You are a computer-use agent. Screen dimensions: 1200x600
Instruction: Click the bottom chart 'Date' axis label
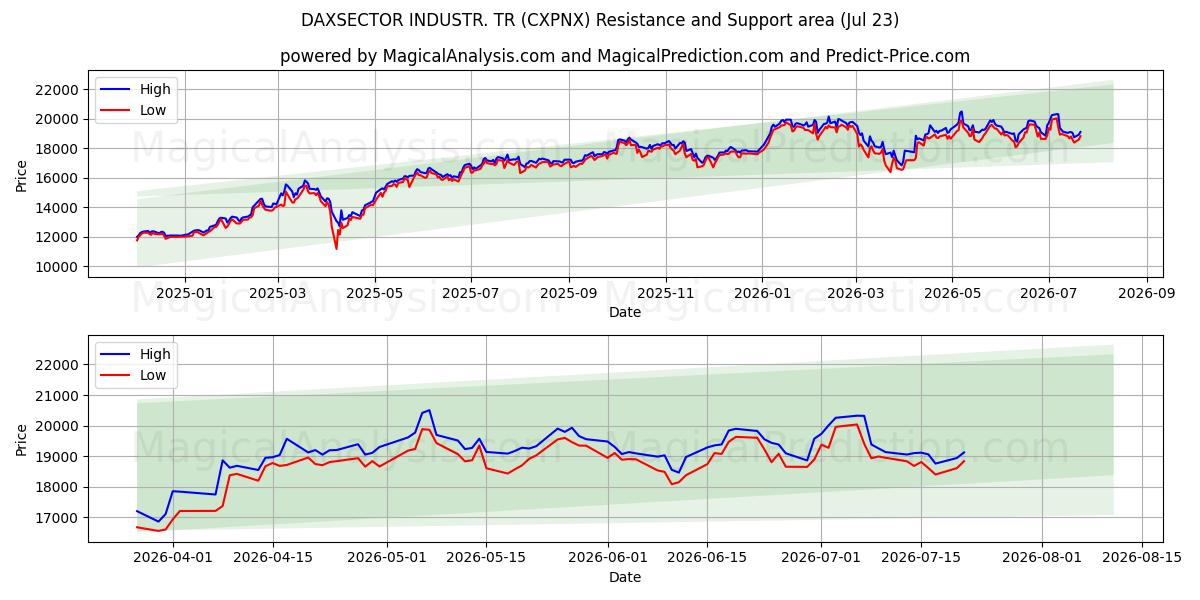click(x=625, y=577)
